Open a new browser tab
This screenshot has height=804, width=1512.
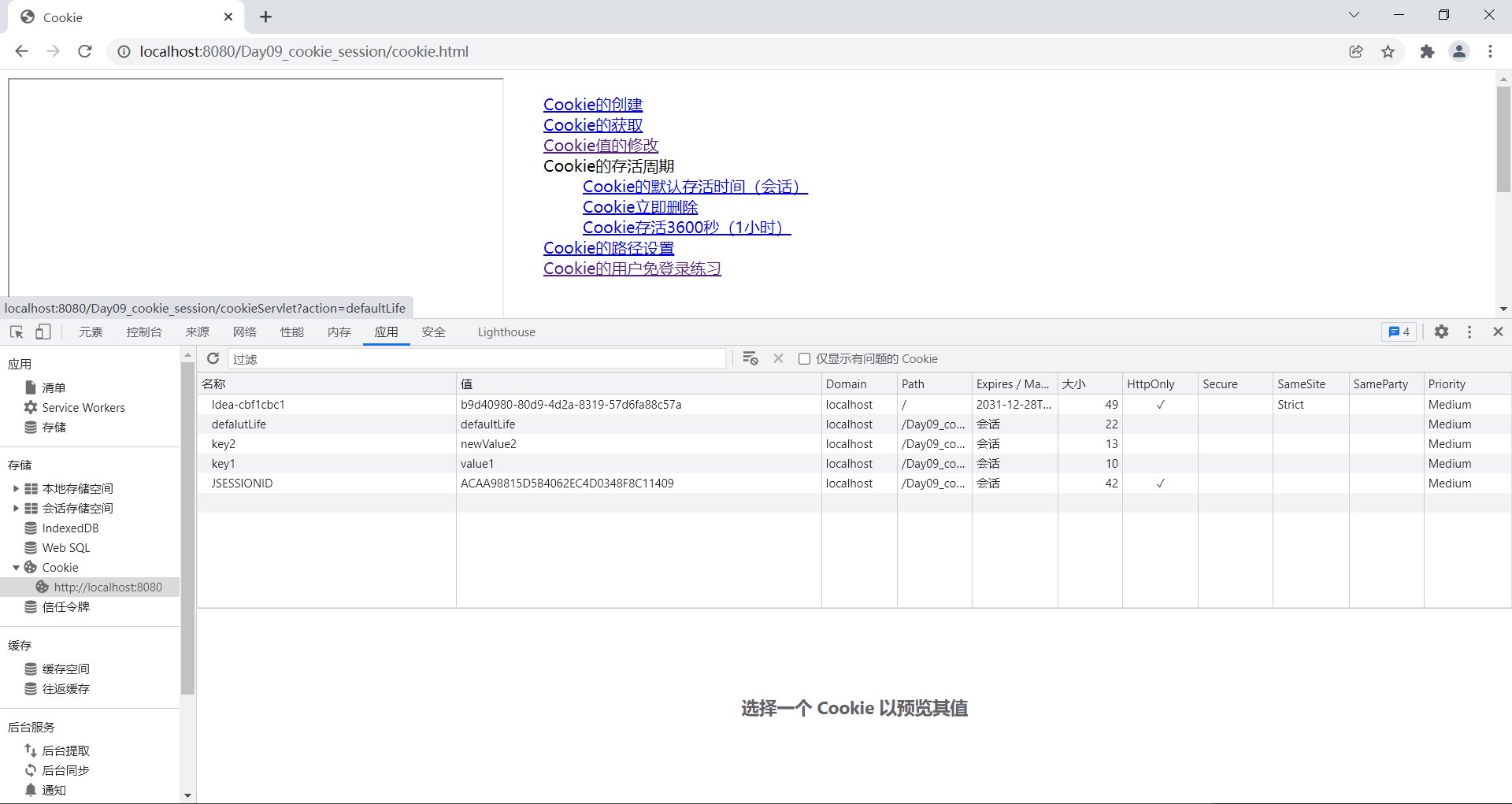[266, 17]
